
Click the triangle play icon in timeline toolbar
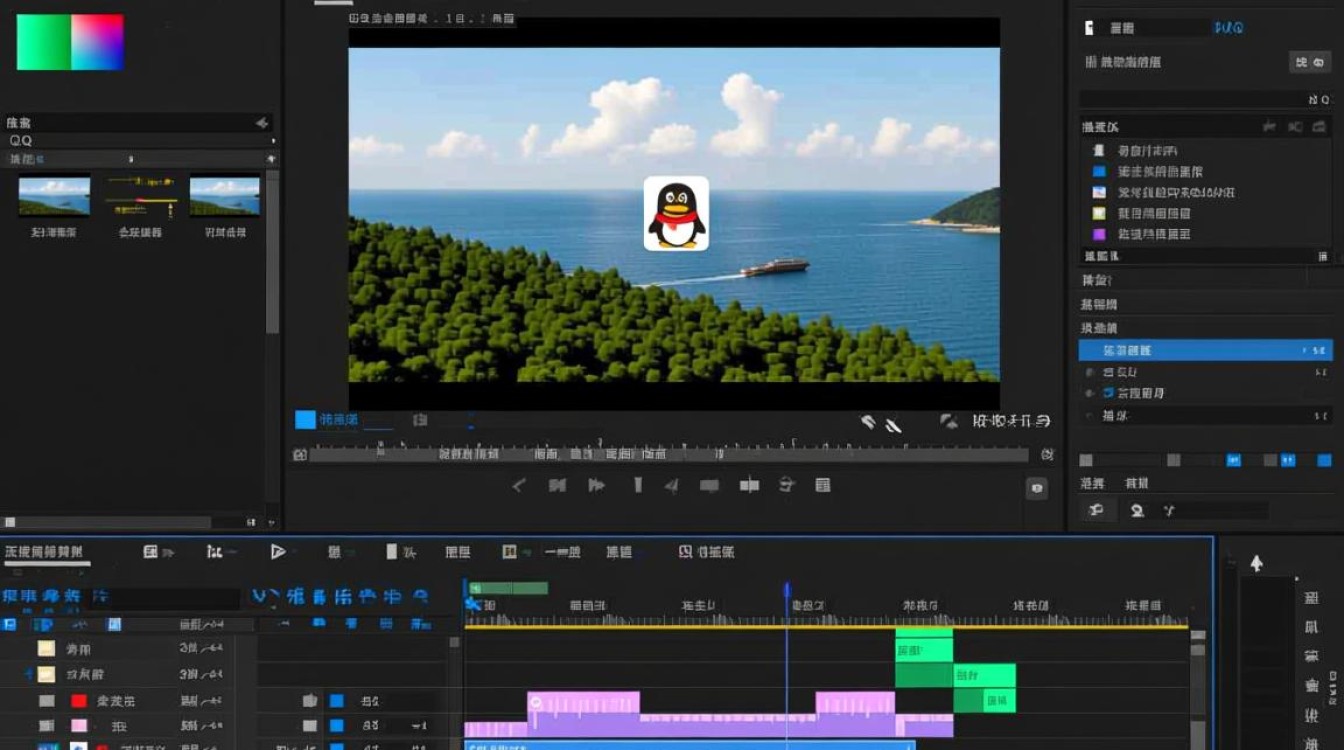click(x=278, y=551)
